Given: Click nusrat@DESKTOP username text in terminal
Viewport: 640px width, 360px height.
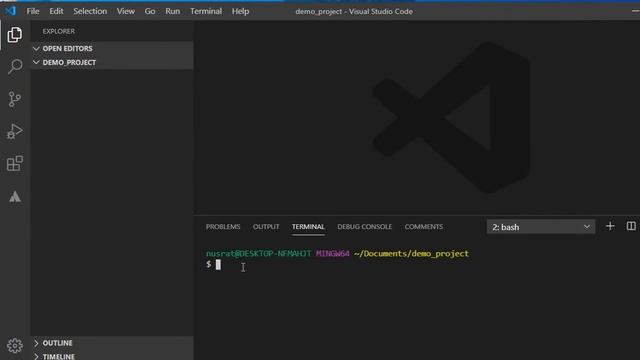Looking at the screenshot, I should coord(258,253).
